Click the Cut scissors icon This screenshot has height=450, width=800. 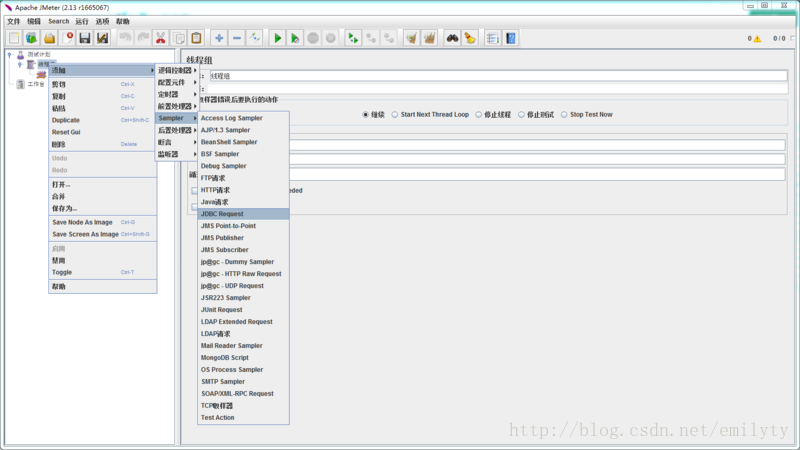(x=161, y=38)
